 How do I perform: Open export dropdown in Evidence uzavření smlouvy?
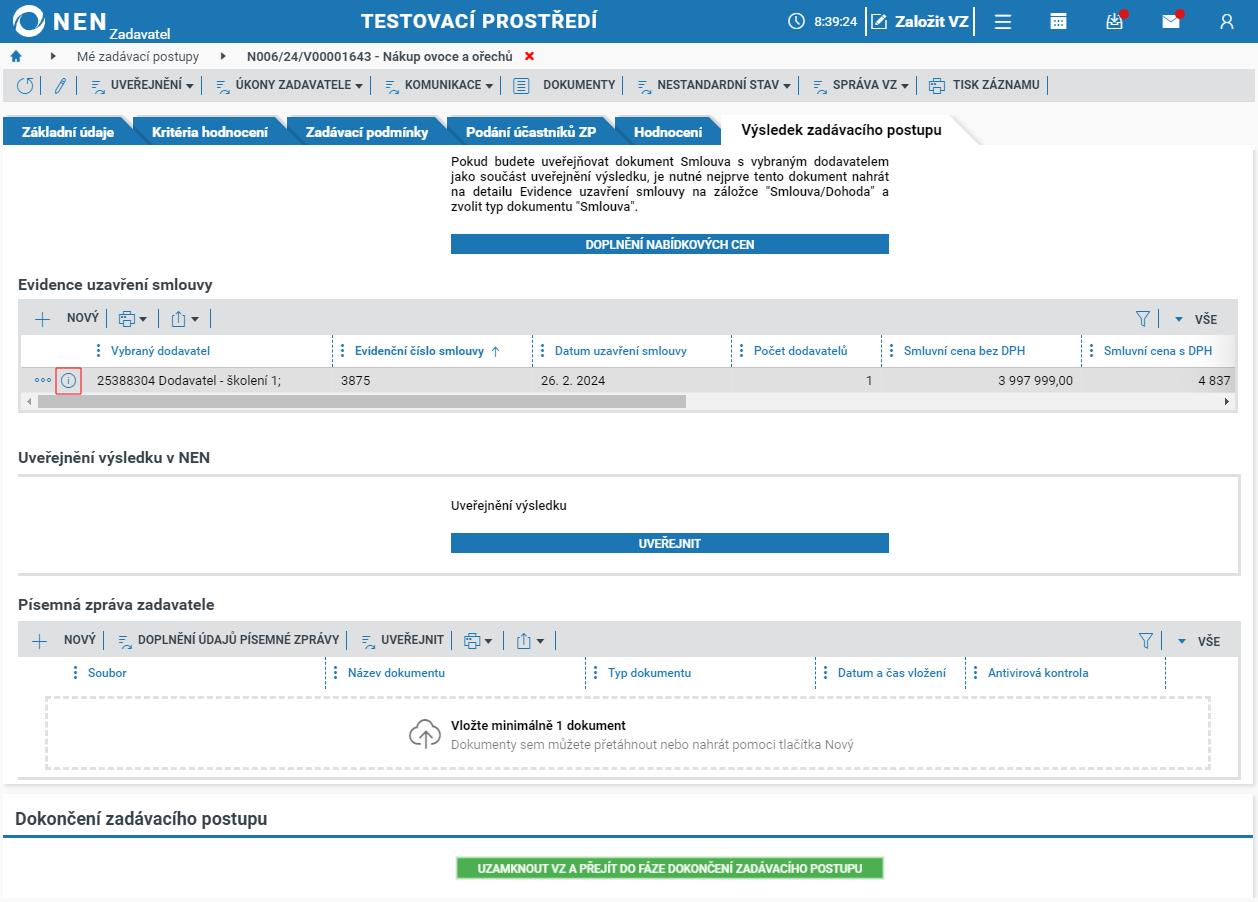pos(184,319)
